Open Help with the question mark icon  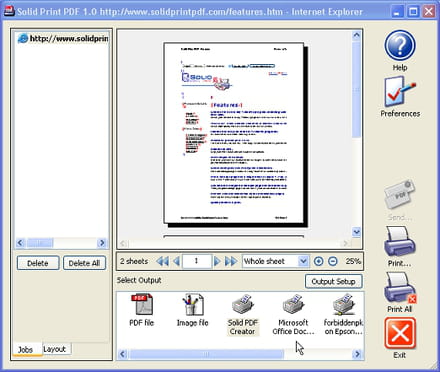pos(400,46)
